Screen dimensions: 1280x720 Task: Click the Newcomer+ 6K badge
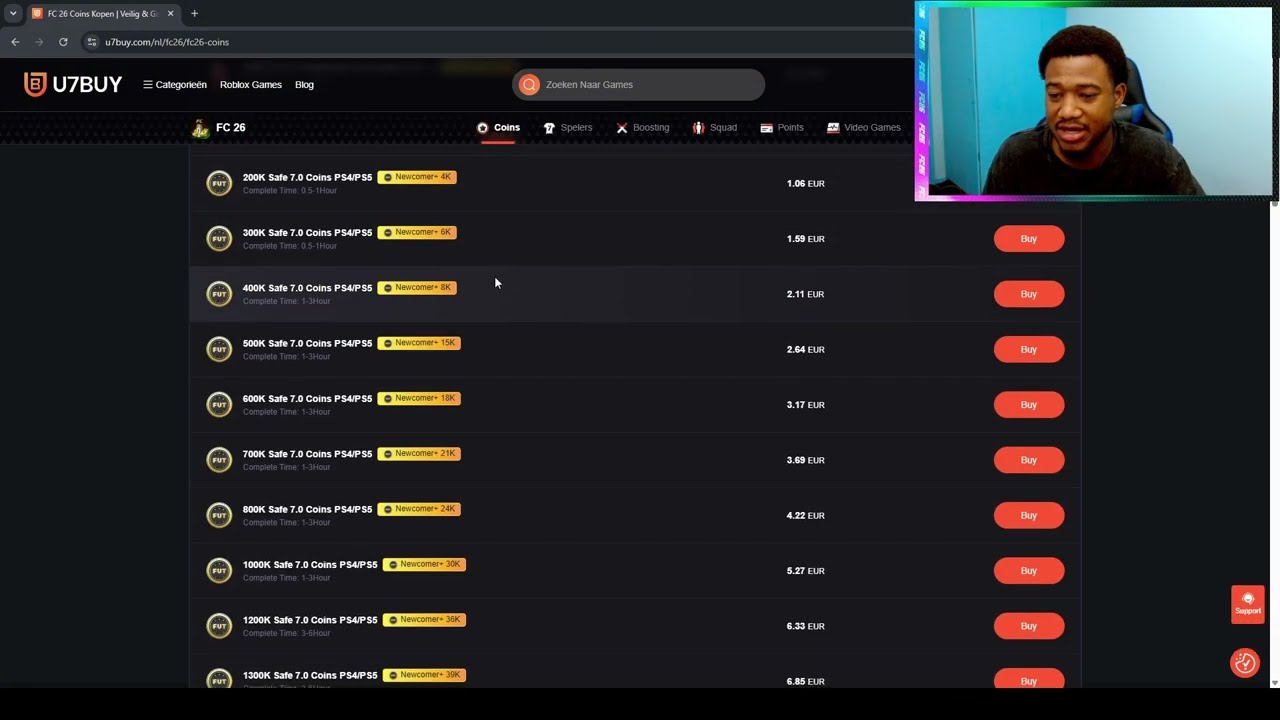(x=417, y=232)
